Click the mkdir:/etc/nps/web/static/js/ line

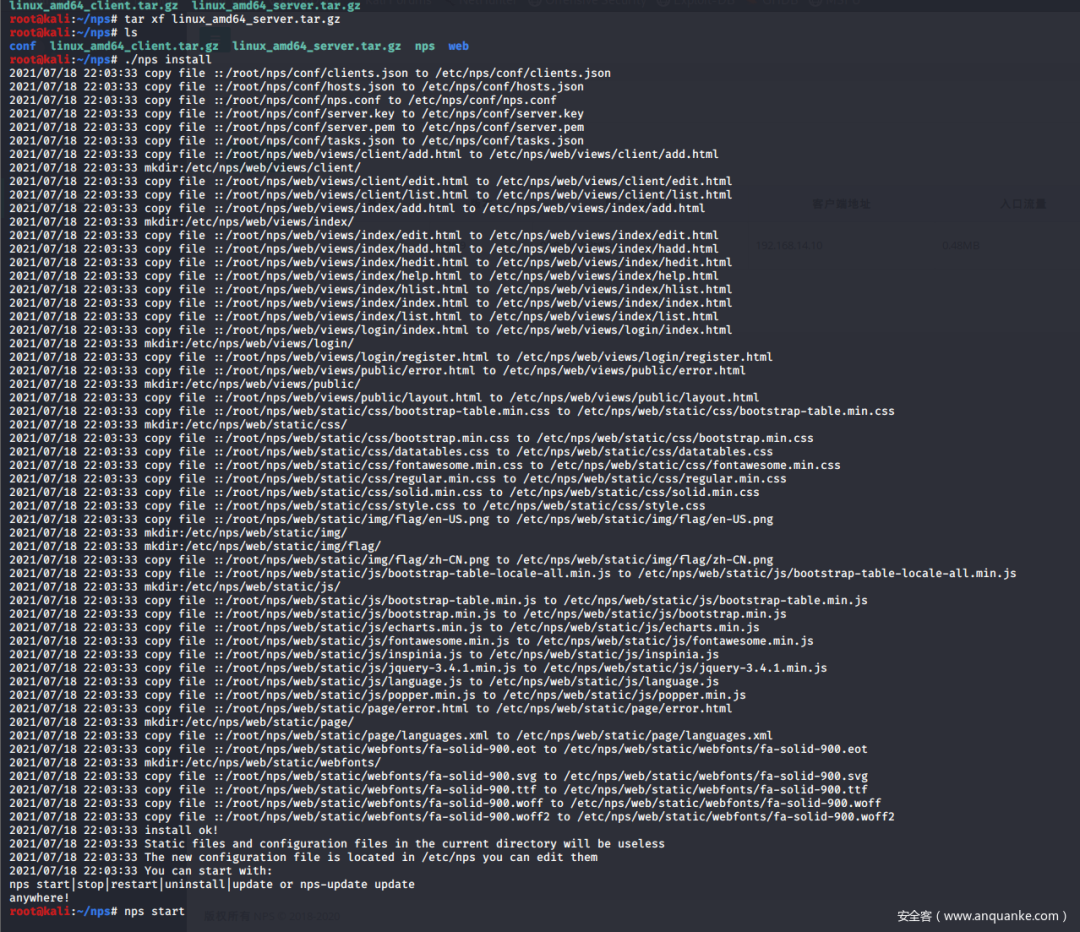pos(174,587)
